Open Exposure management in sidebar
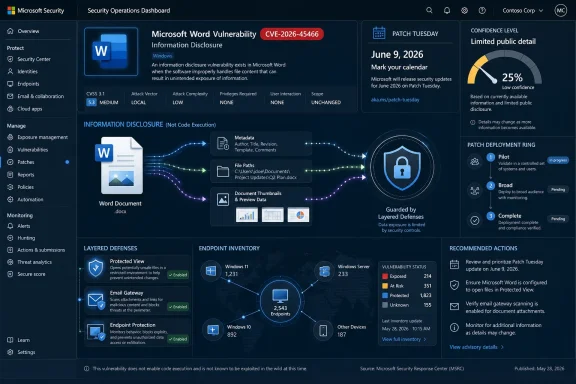The width and height of the screenshot is (576, 384). coord(37,137)
